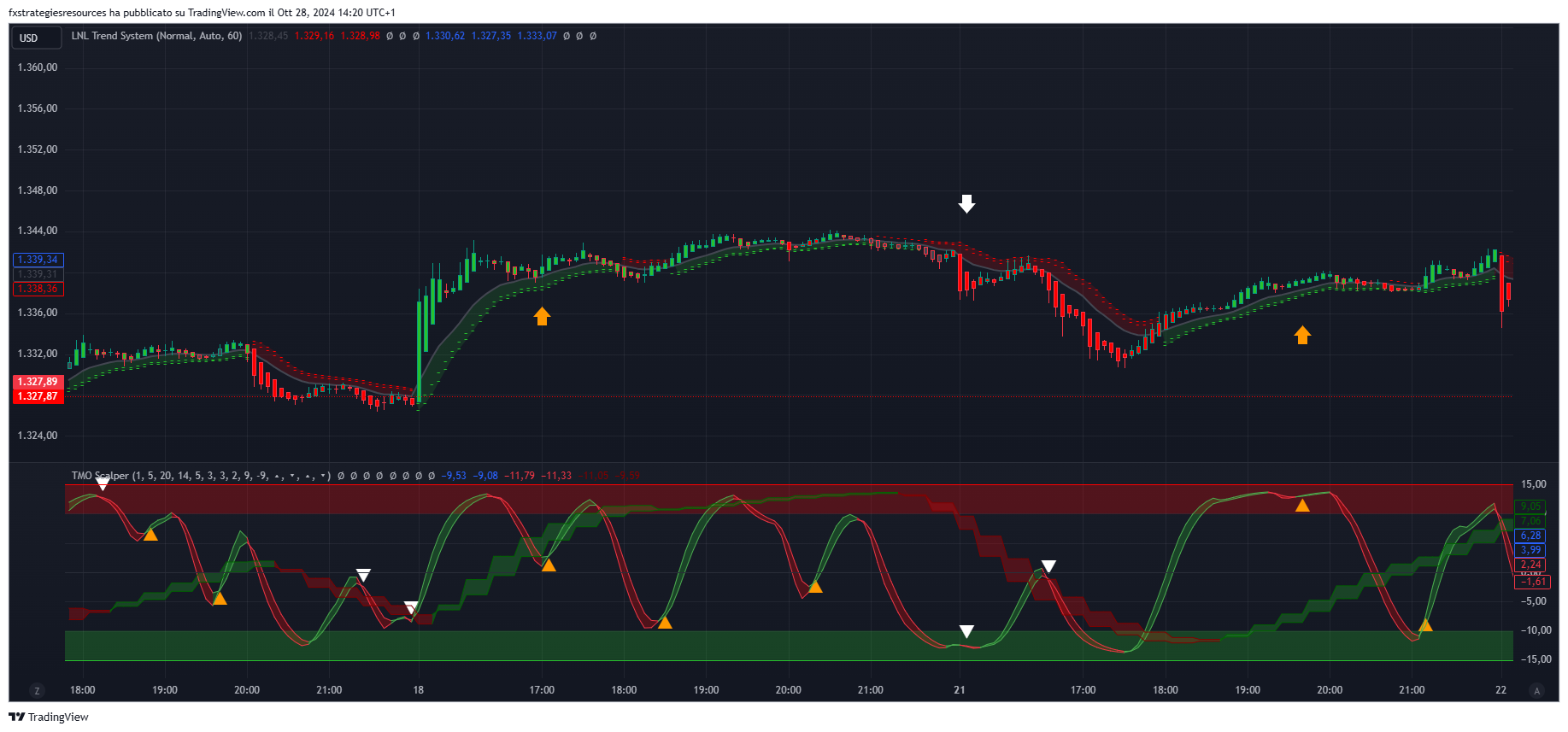Click the Z timezone button on time axis
The width and height of the screenshot is (1568, 732).
pos(36,690)
